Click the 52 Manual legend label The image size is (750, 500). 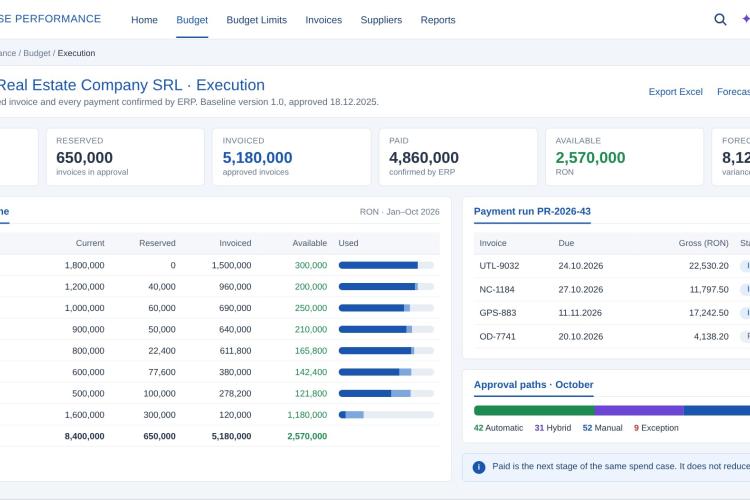tap(602, 428)
